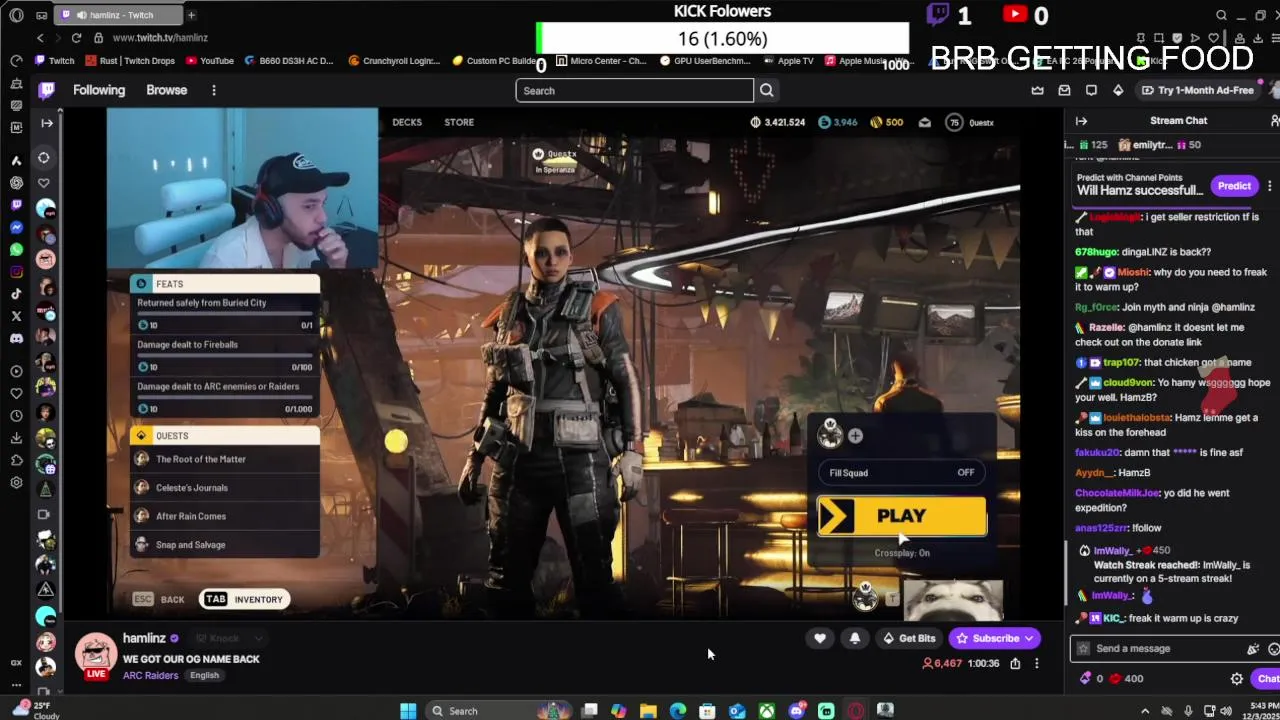
Task: Click the purple Chat button
Action: (1267, 678)
